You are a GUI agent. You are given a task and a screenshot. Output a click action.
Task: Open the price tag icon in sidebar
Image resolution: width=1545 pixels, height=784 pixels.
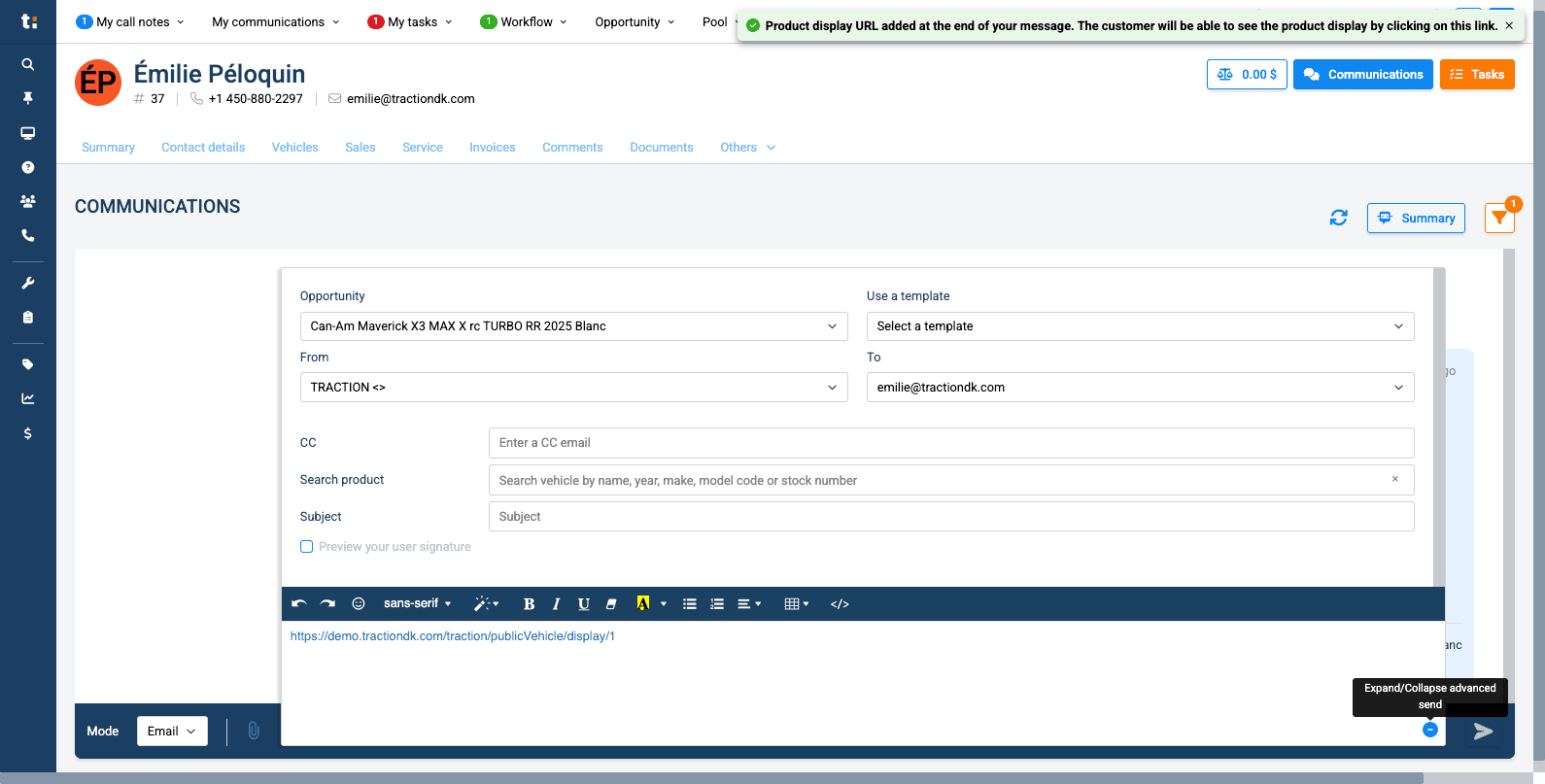coord(28,364)
